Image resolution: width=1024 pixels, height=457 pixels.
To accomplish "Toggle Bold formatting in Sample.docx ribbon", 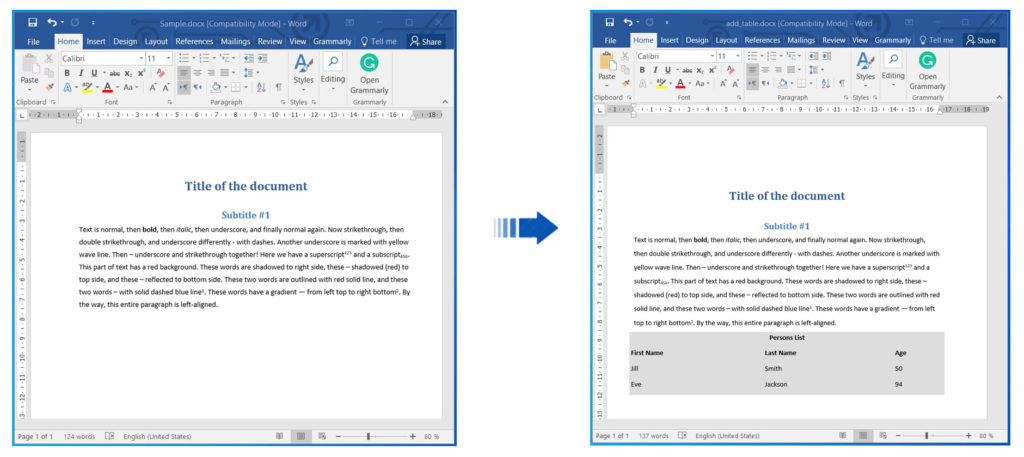I will click(67, 73).
